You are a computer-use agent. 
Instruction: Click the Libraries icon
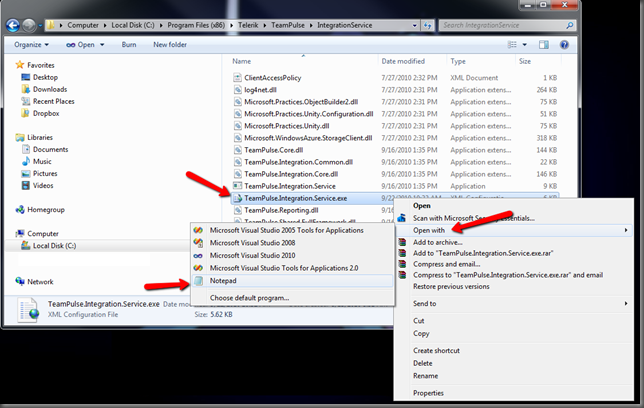(x=20, y=137)
